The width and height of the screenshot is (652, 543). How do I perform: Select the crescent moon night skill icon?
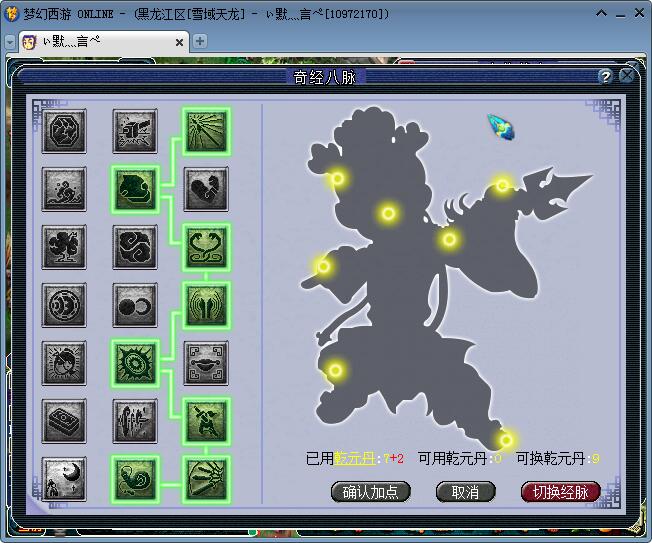pos(64,479)
